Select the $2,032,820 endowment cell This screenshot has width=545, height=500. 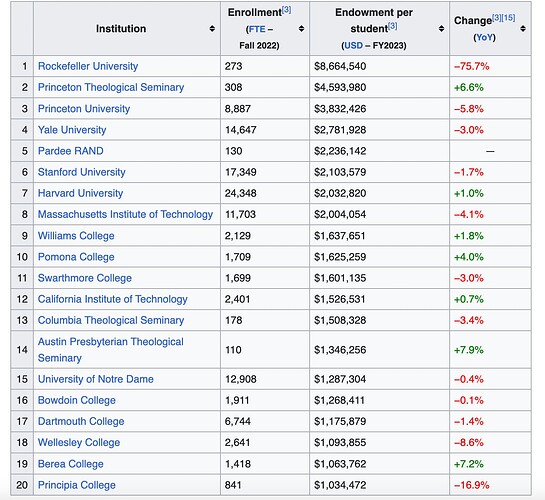coord(379,193)
